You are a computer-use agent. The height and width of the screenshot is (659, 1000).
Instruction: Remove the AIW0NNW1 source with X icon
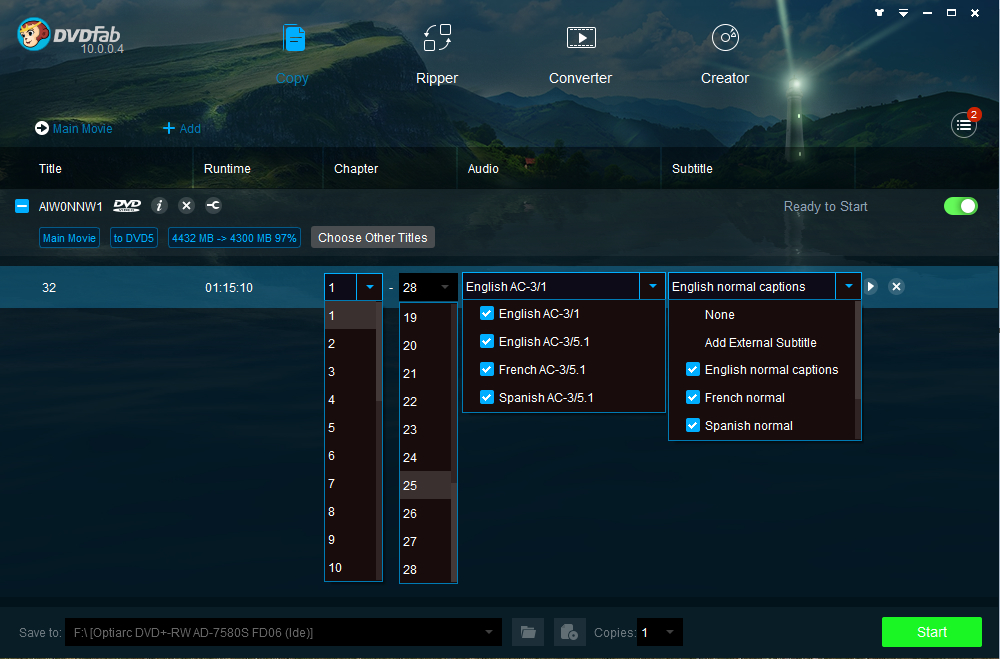tap(186, 205)
